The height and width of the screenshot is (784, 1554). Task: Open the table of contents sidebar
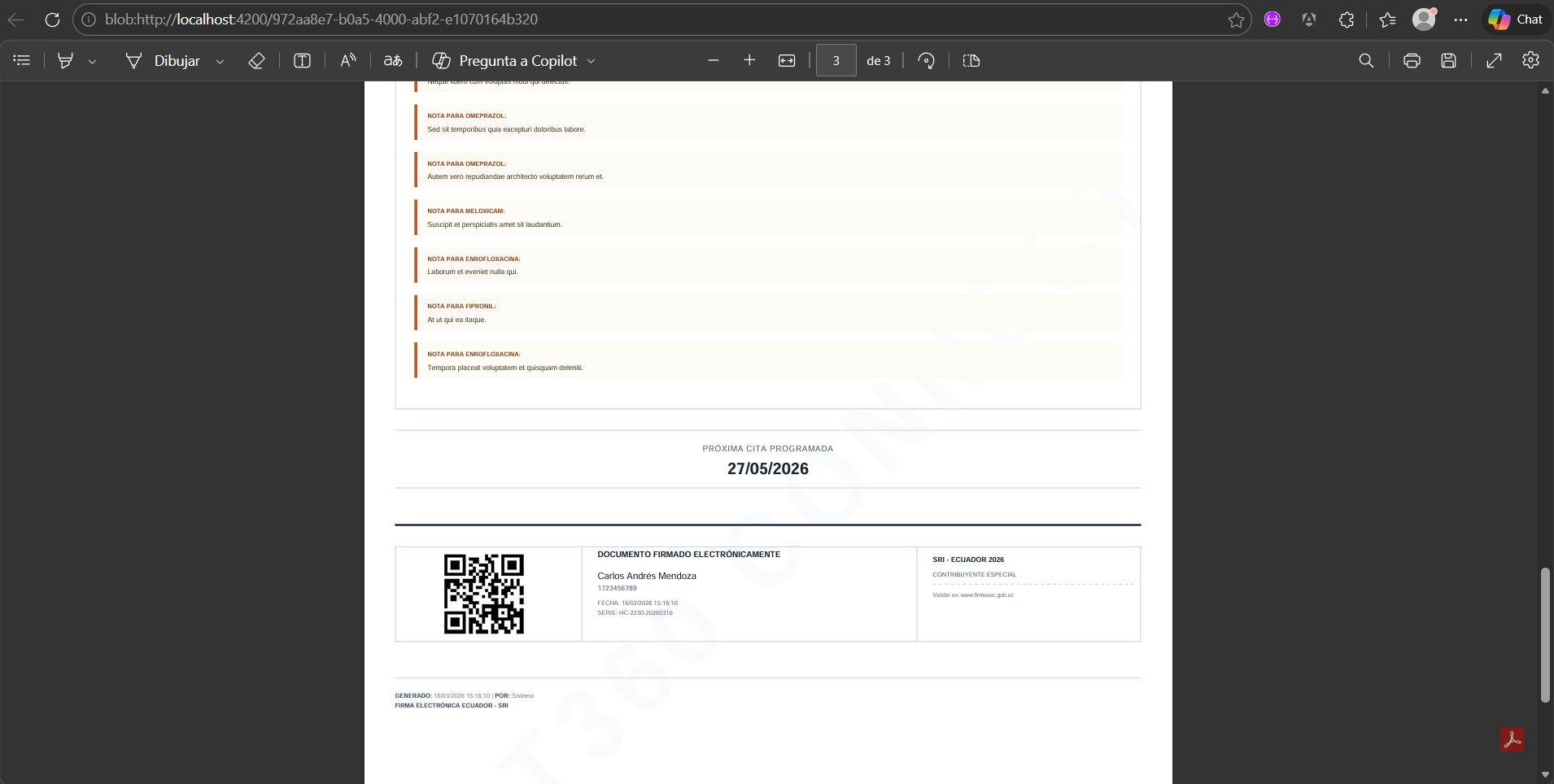[22, 60]
